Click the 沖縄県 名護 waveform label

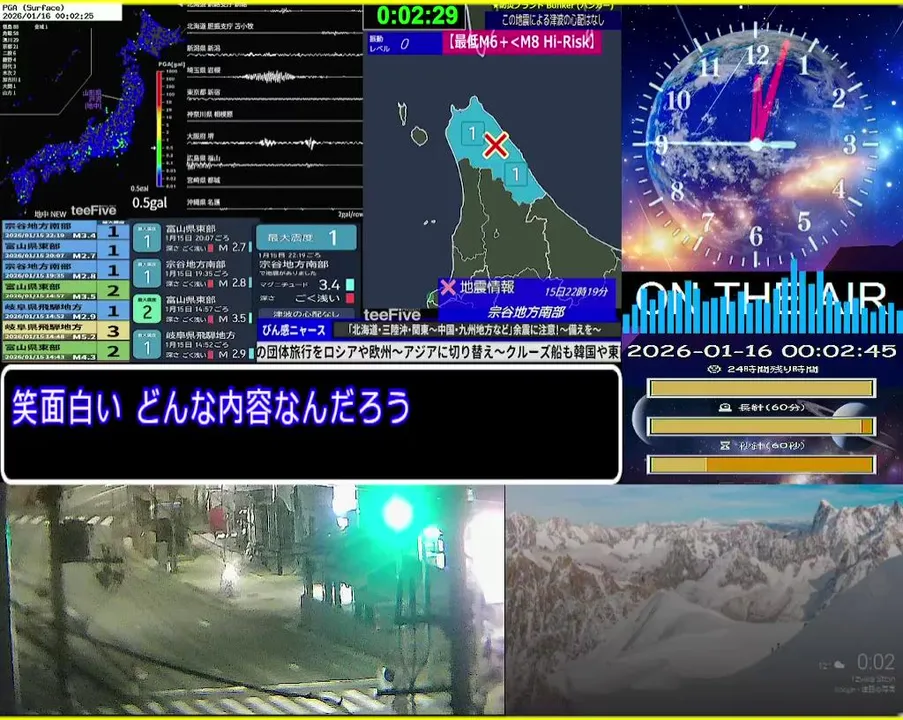click(203, 202)
